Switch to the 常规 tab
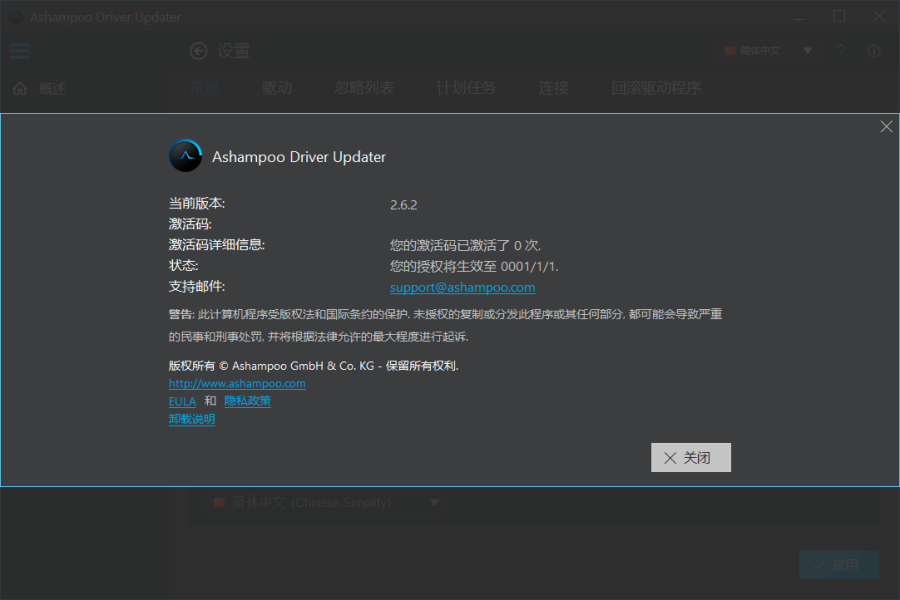 point(205,88)
